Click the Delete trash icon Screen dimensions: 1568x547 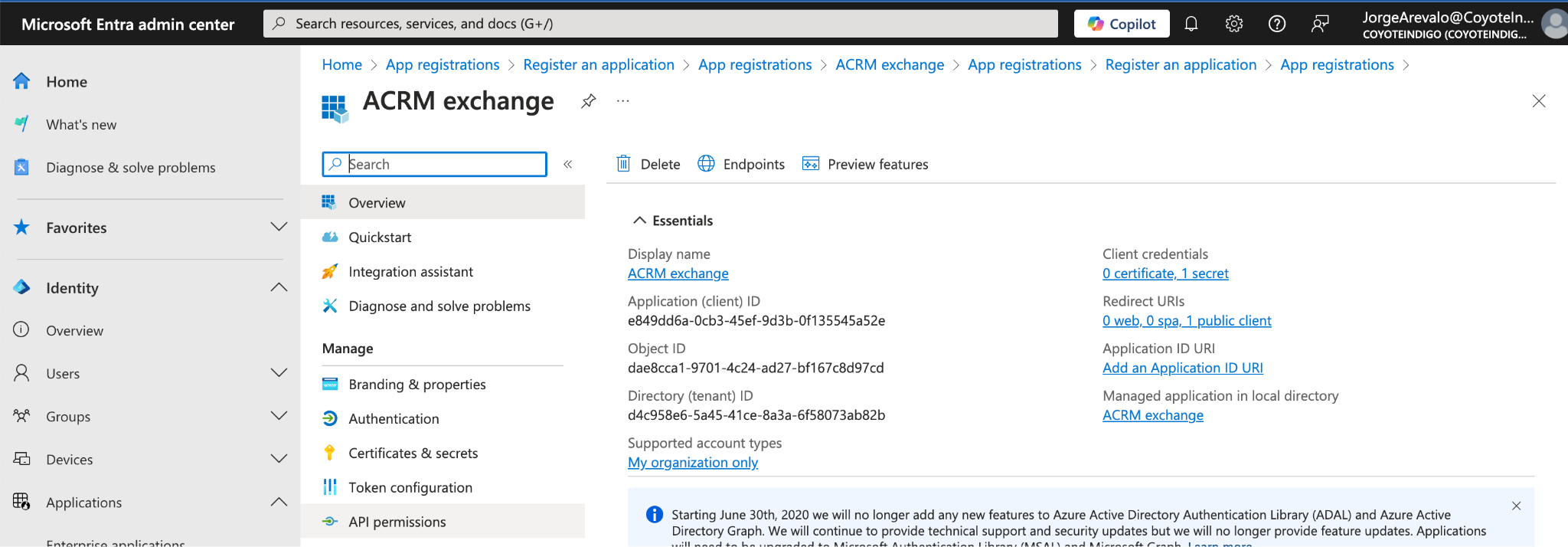tap(624, 164)
